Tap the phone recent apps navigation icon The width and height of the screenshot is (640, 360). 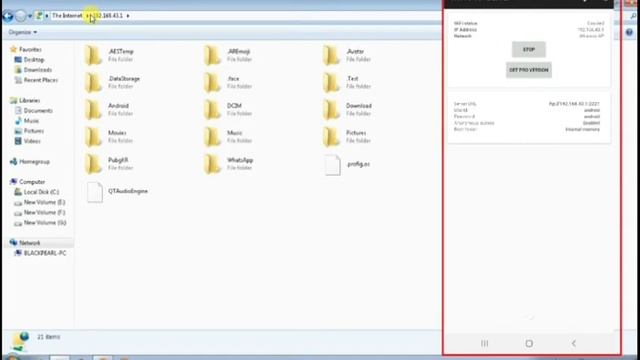484,343
